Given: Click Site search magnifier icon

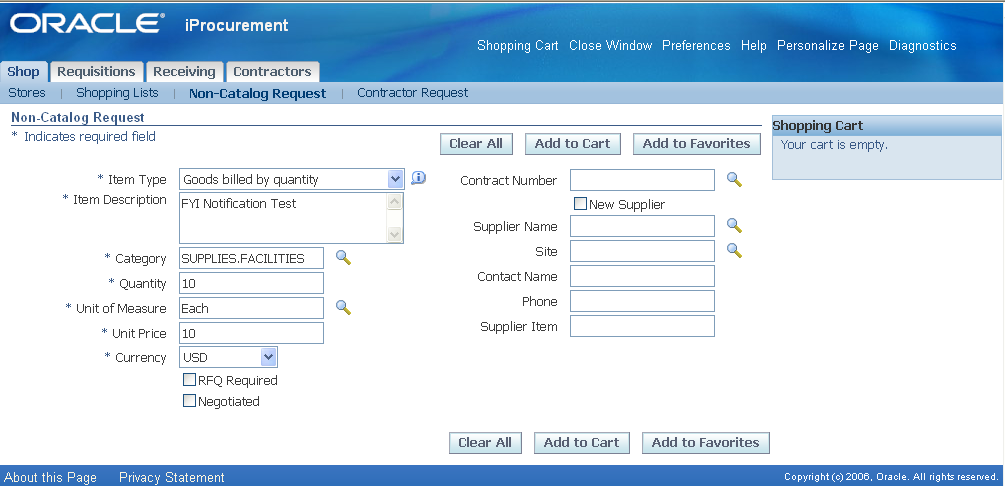Looking at the screenshot, I should pyautogui.click(x=734, y=251).
